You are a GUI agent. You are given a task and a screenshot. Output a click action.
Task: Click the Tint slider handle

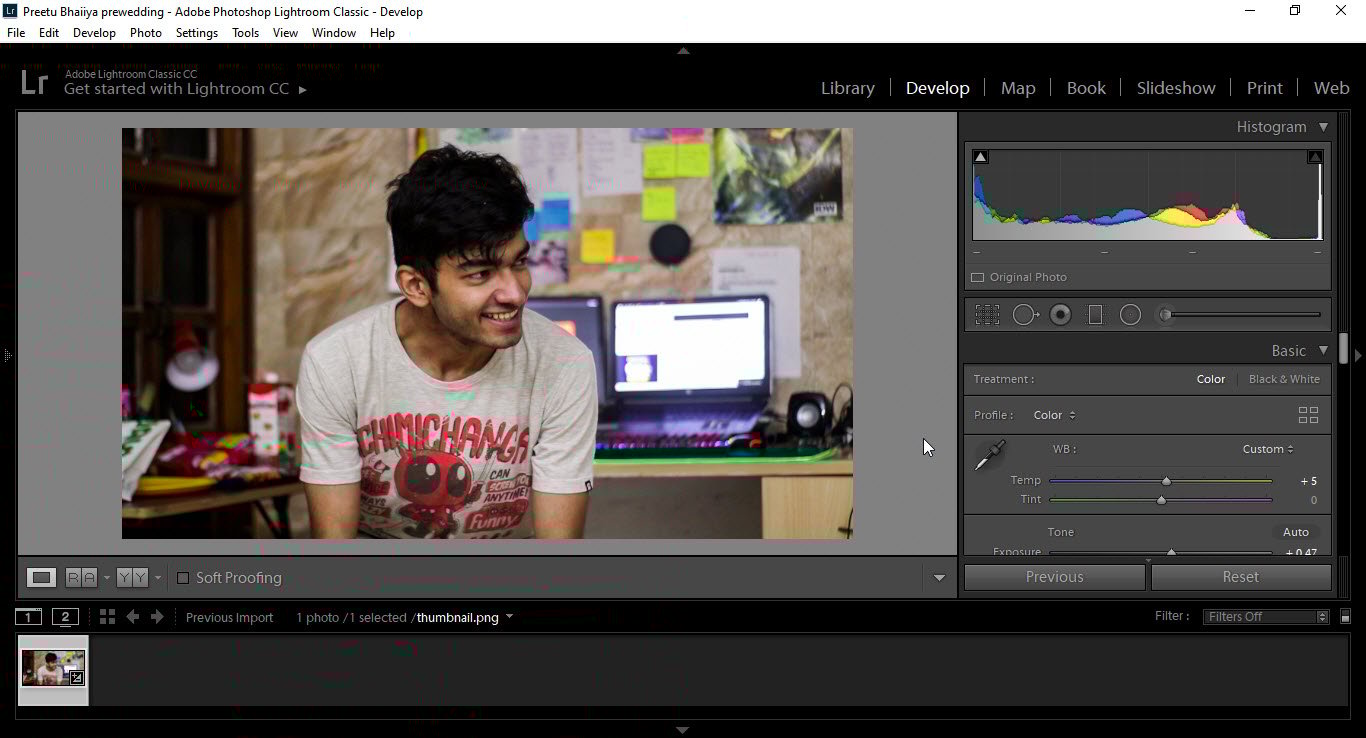tap(1161, 500)
